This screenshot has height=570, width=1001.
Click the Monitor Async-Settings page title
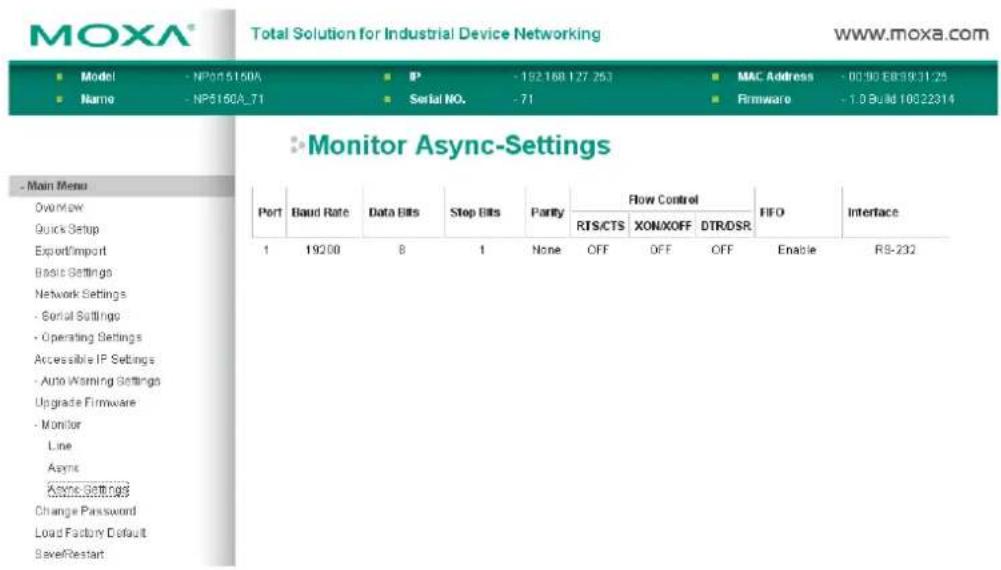click(459, 146)
